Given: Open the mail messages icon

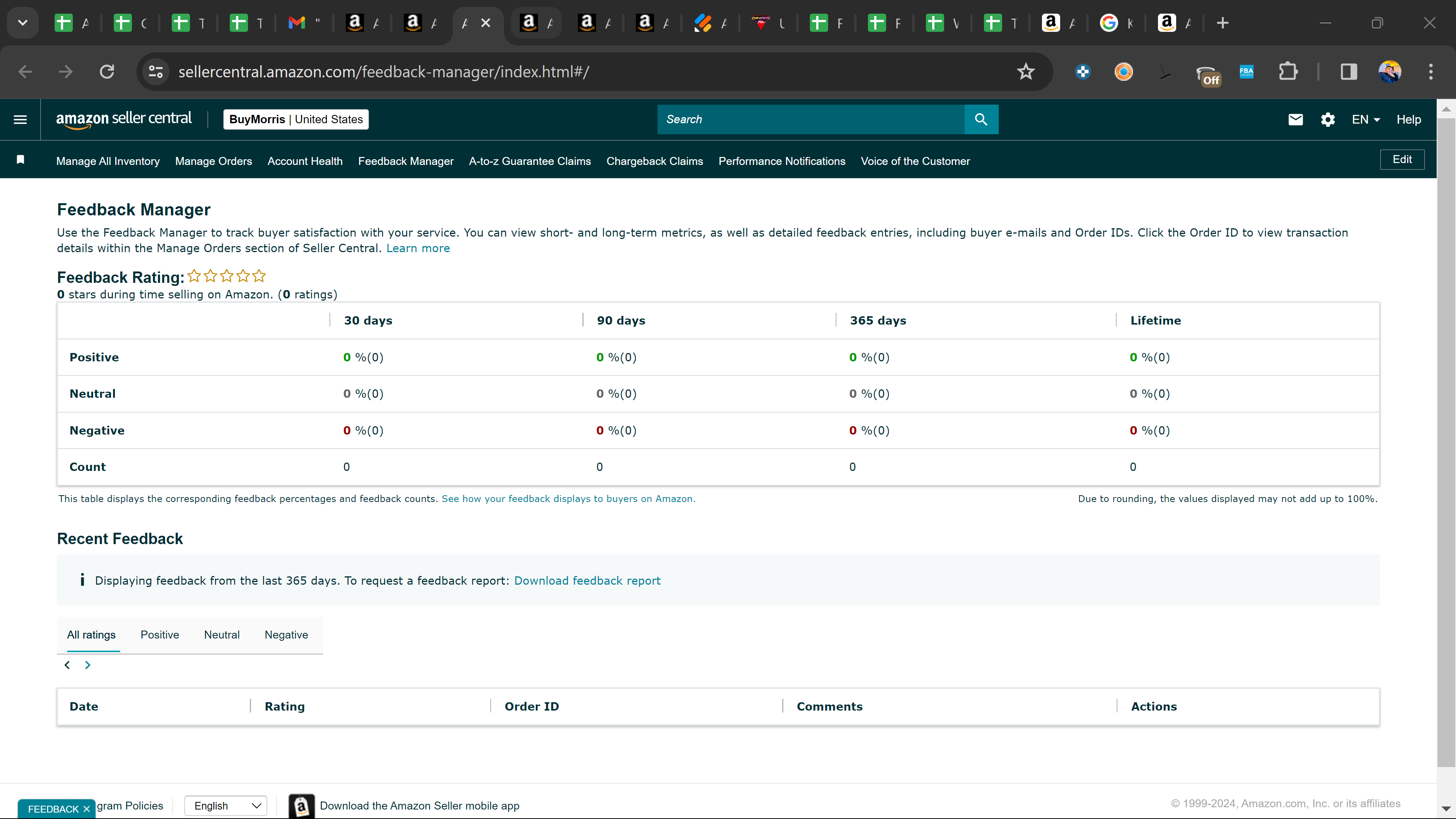Looking at the screenshot, I should click(x=1295, y=119).
